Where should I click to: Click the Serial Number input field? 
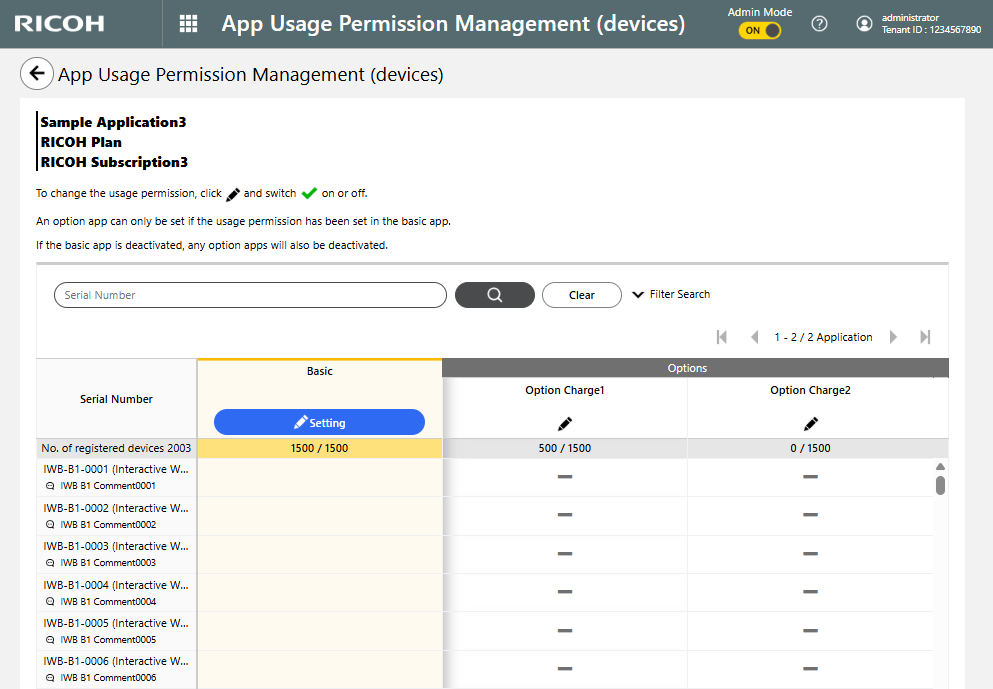tap(250, 295)
